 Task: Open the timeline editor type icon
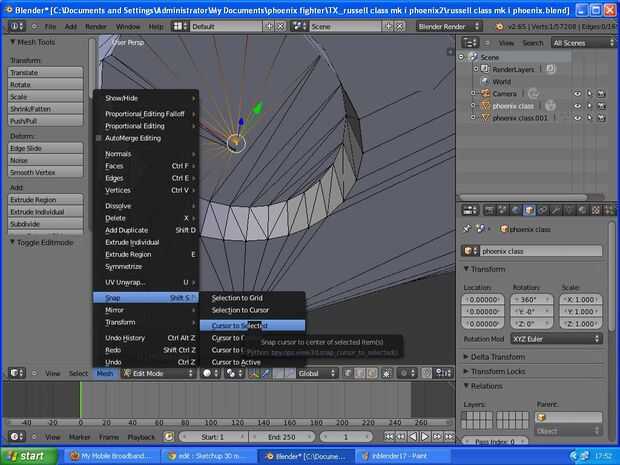tap(16, 437)
